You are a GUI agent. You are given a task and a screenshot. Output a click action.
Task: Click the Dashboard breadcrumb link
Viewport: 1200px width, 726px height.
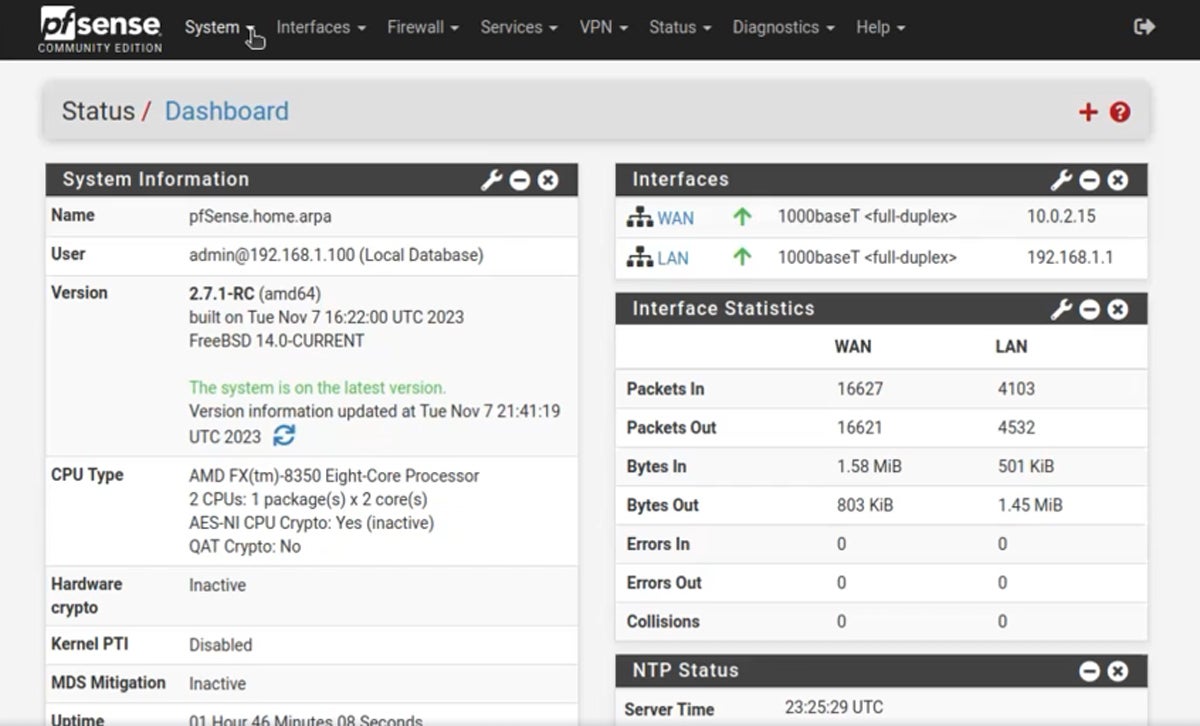pos(226,111)
